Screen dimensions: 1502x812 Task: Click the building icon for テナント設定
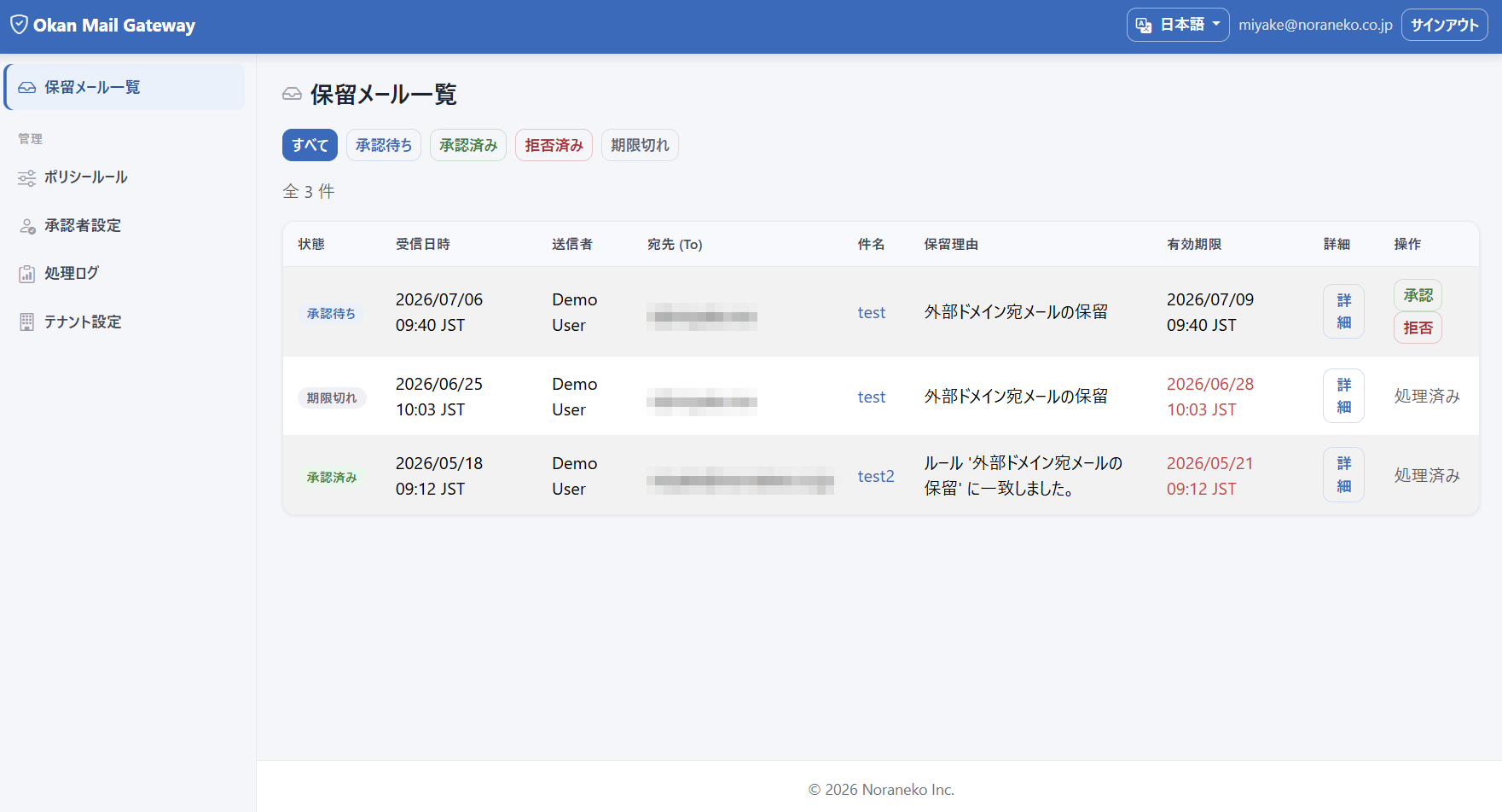tap(27, 322)
